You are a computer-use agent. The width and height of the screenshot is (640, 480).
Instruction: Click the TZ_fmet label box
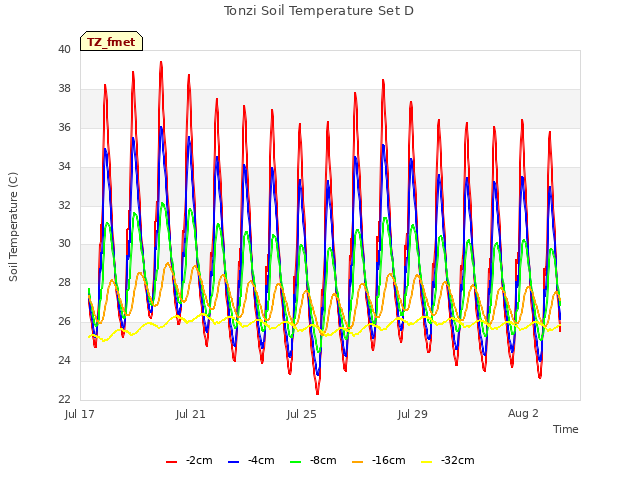pyautogui.click(x=111, y=42)
